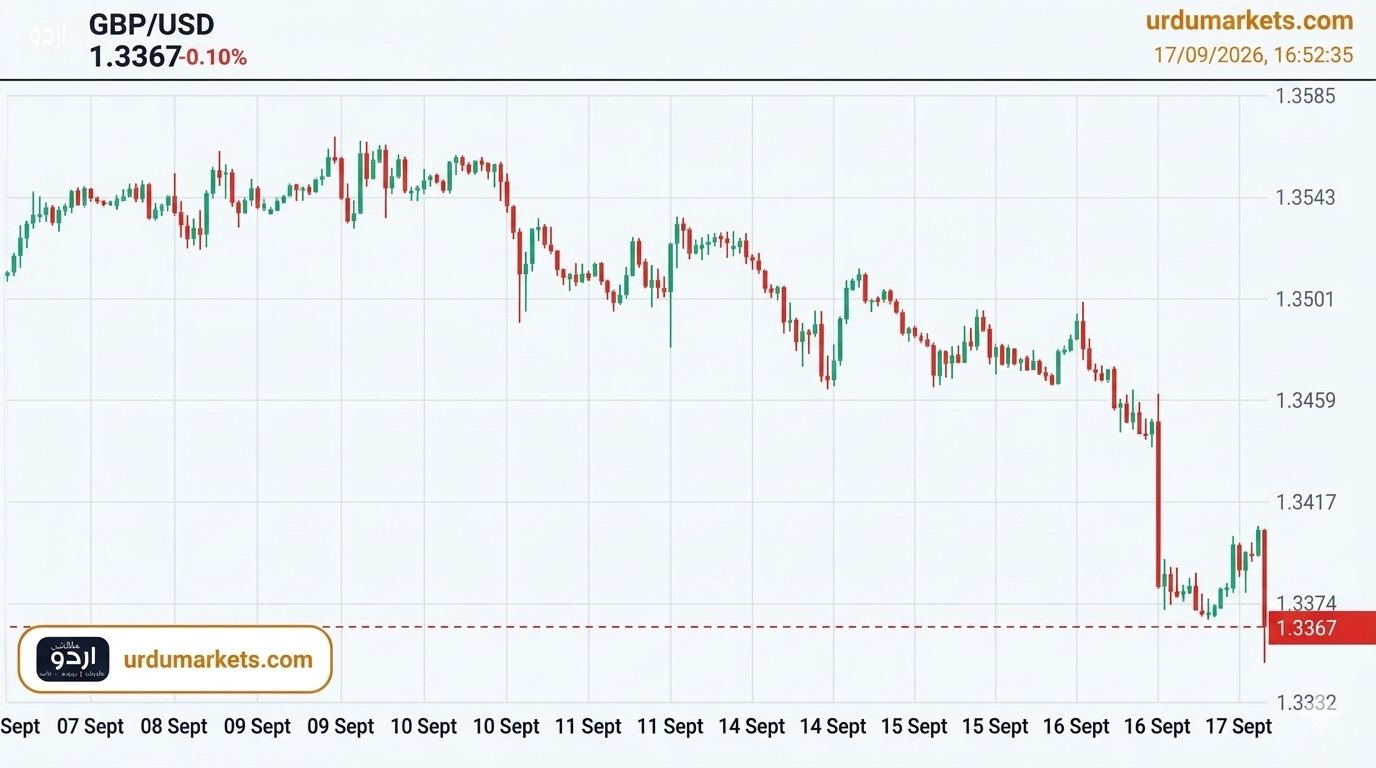The width and height of the screenshot is (1376, 768).
Task: Click the 08 Sept date marker
Action: [x=174, y=727]
